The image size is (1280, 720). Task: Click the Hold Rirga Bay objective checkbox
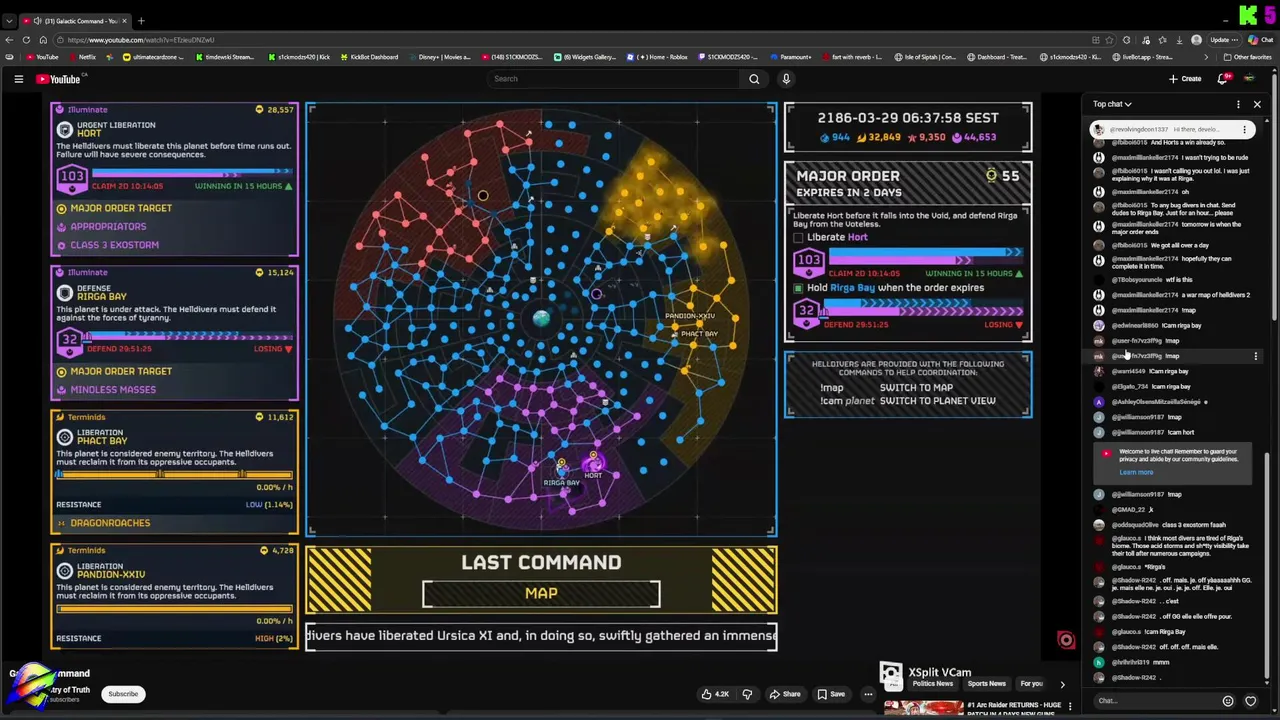point(798,288)
